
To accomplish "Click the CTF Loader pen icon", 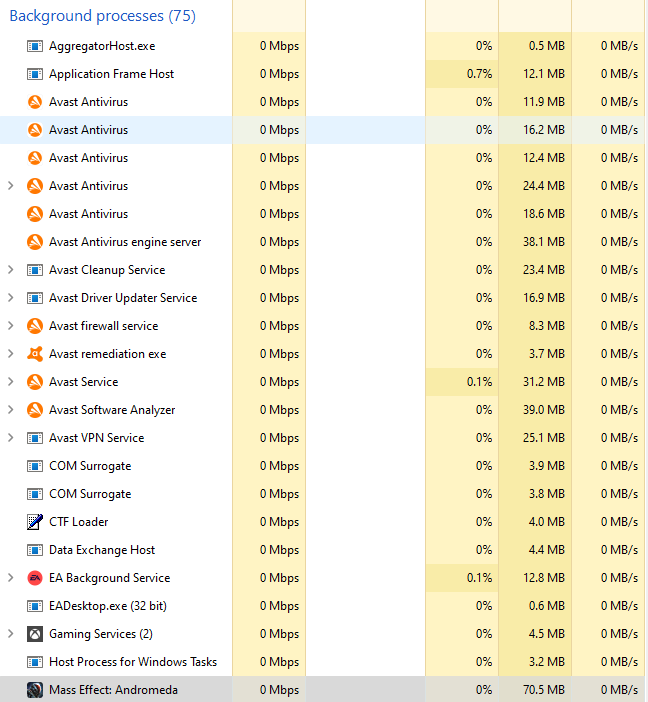I will point(35,522).
